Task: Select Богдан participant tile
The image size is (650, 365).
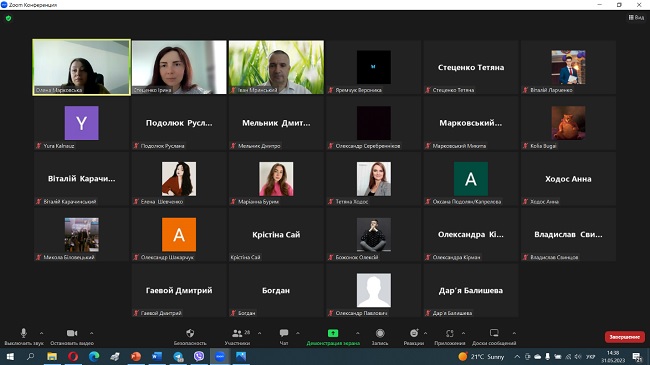Action: [276, 290]
